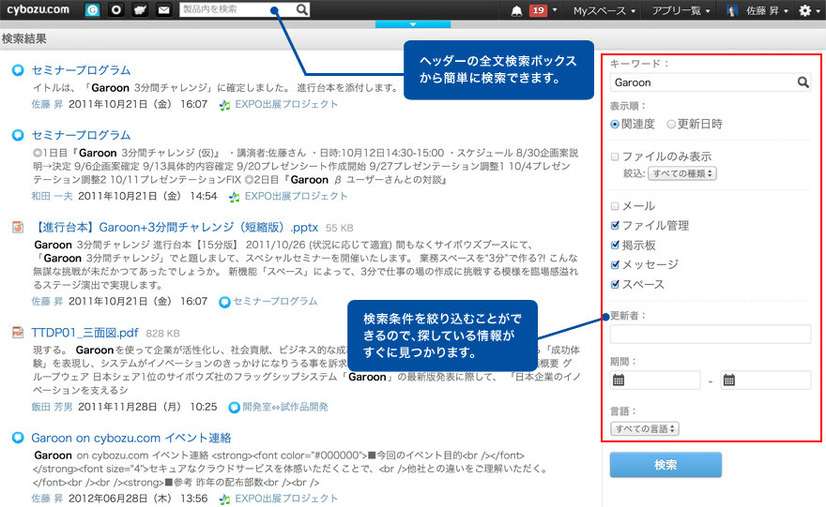Viewport: 826px width, 507px height.
Task: Click the header search magnifier icon
Action: tap(302, 9)
